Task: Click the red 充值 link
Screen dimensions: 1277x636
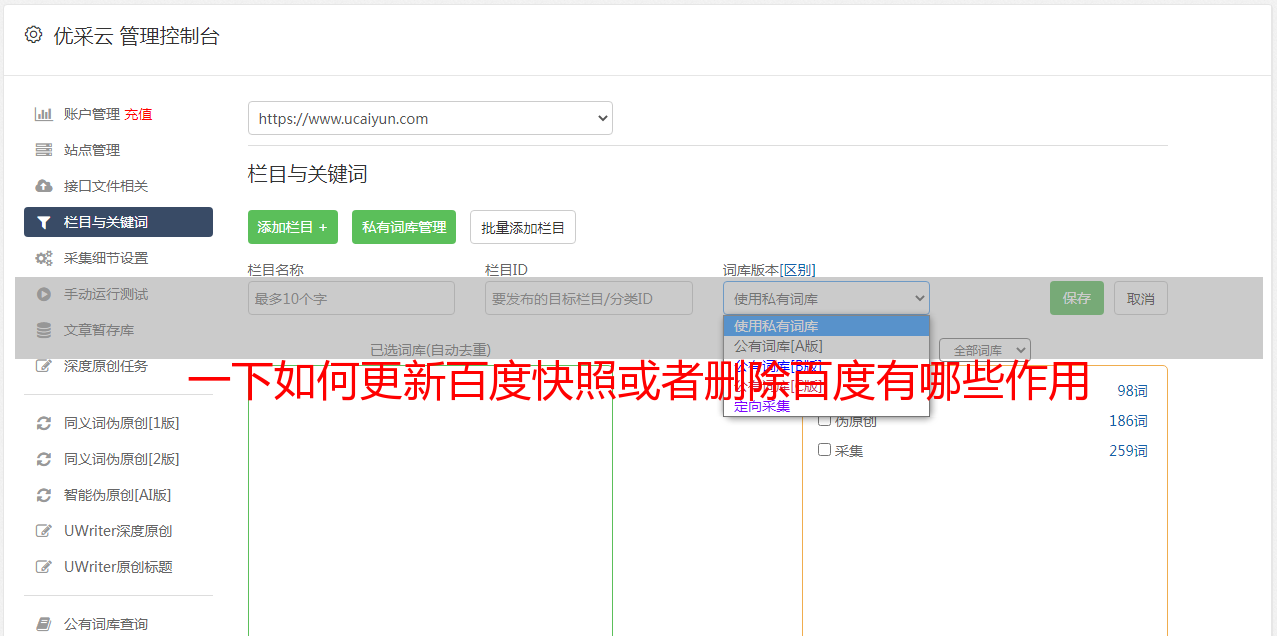Action: point(138,114)
